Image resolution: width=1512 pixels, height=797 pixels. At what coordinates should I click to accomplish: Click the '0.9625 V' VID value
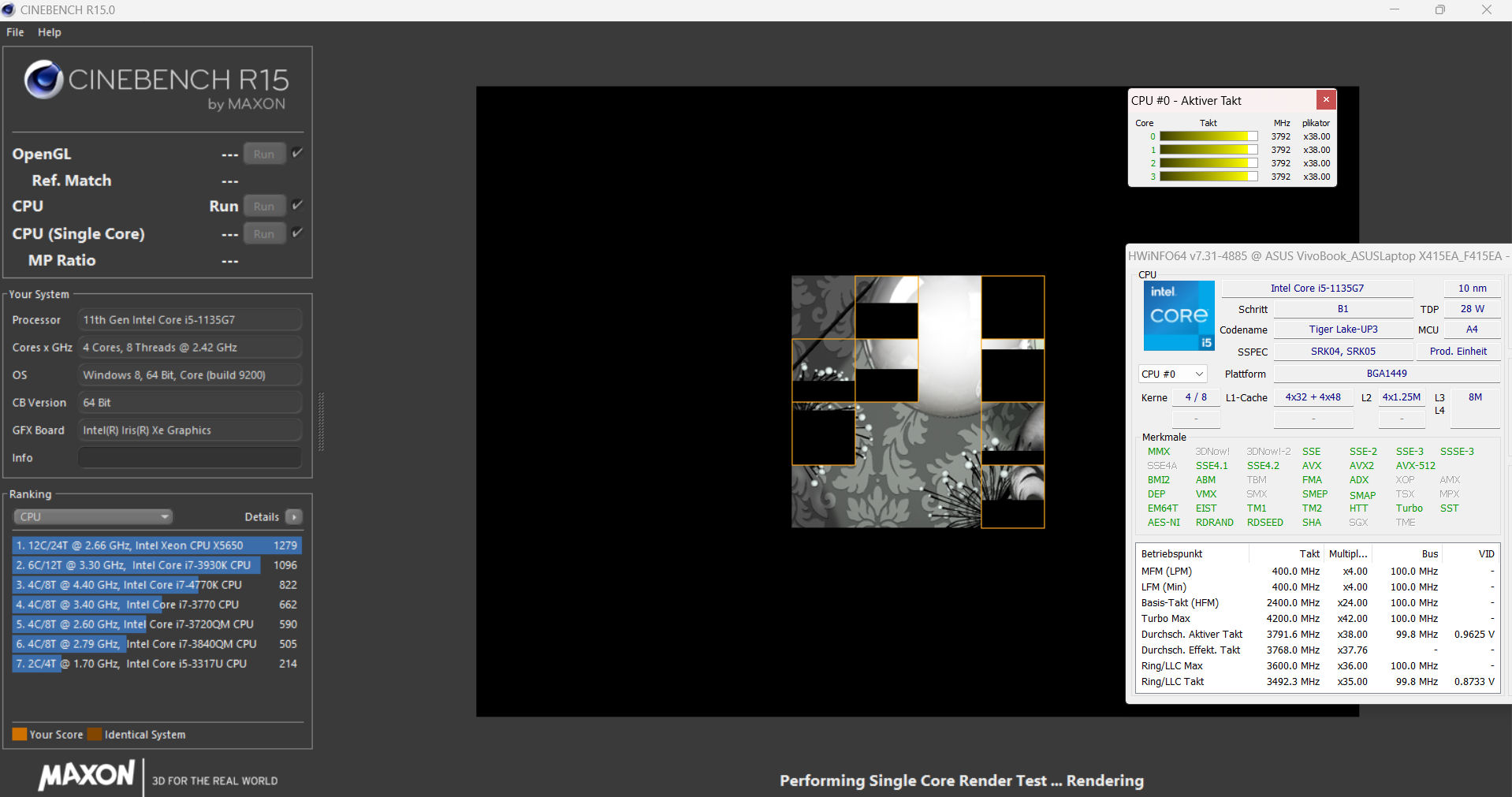pyautogui.click(x=1474, y=635)
